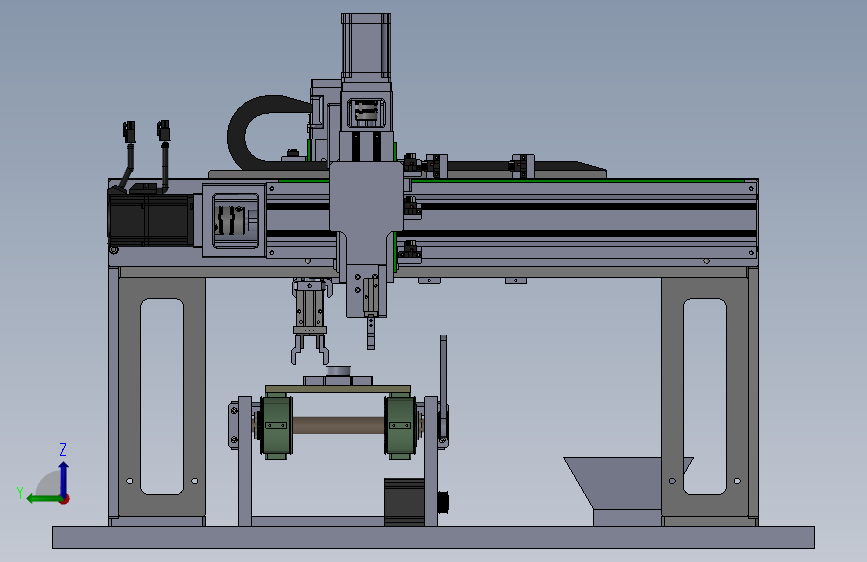
Task: Select the right black cable connector plug
Action: click(164, 131)
